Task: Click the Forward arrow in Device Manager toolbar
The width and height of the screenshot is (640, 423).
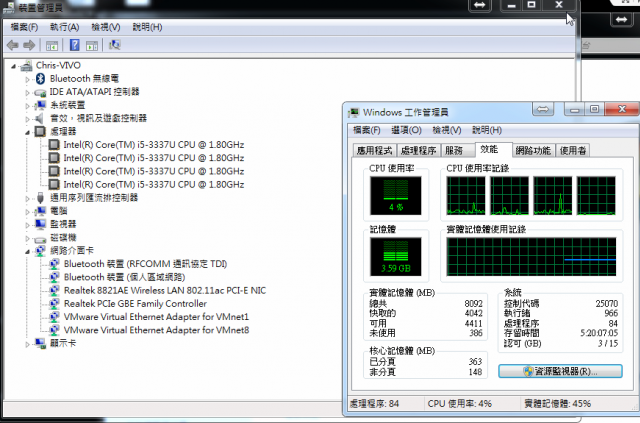Action: (x=29, y=45)
